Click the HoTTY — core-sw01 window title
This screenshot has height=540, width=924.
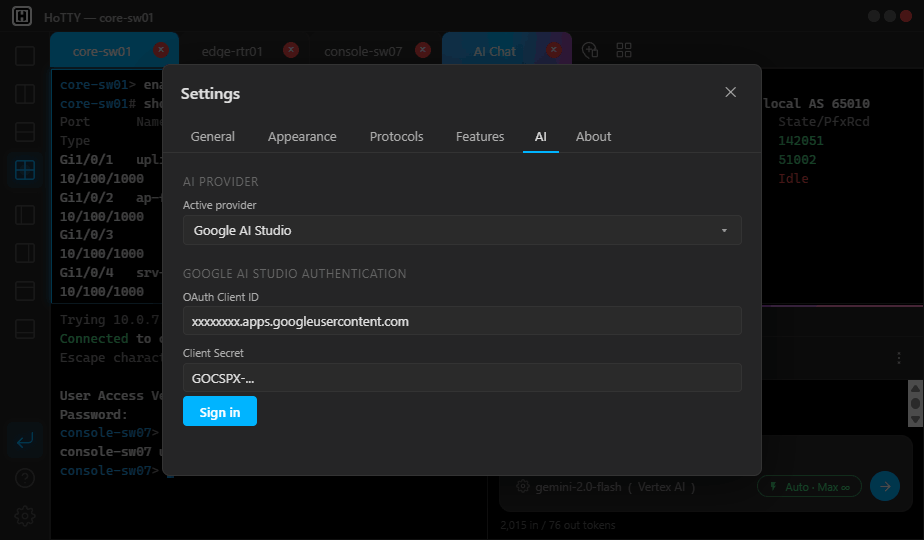(98, 18)
